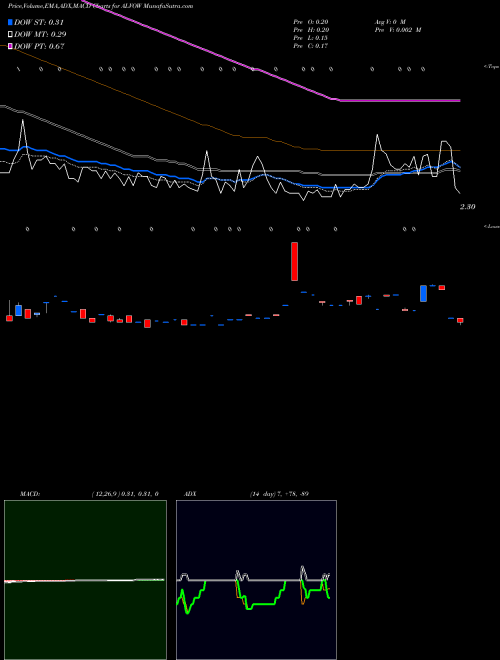Click the 'Pre C: 0.17' value
The width and height of the screenshot is (500, 660).
click(311, 46)
